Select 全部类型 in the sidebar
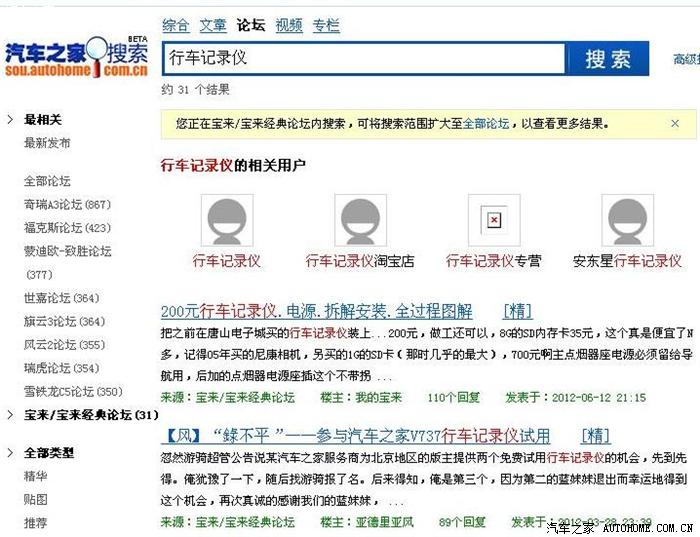The image size is (700, 537). coord(49,453)
